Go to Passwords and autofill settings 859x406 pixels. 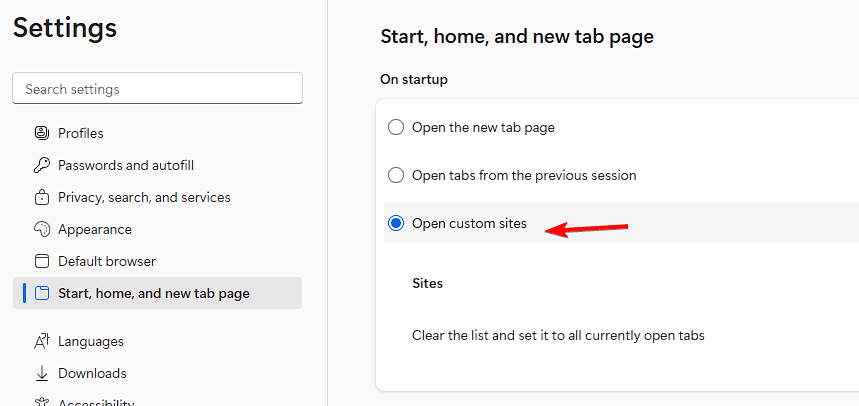tap(126, 165)
